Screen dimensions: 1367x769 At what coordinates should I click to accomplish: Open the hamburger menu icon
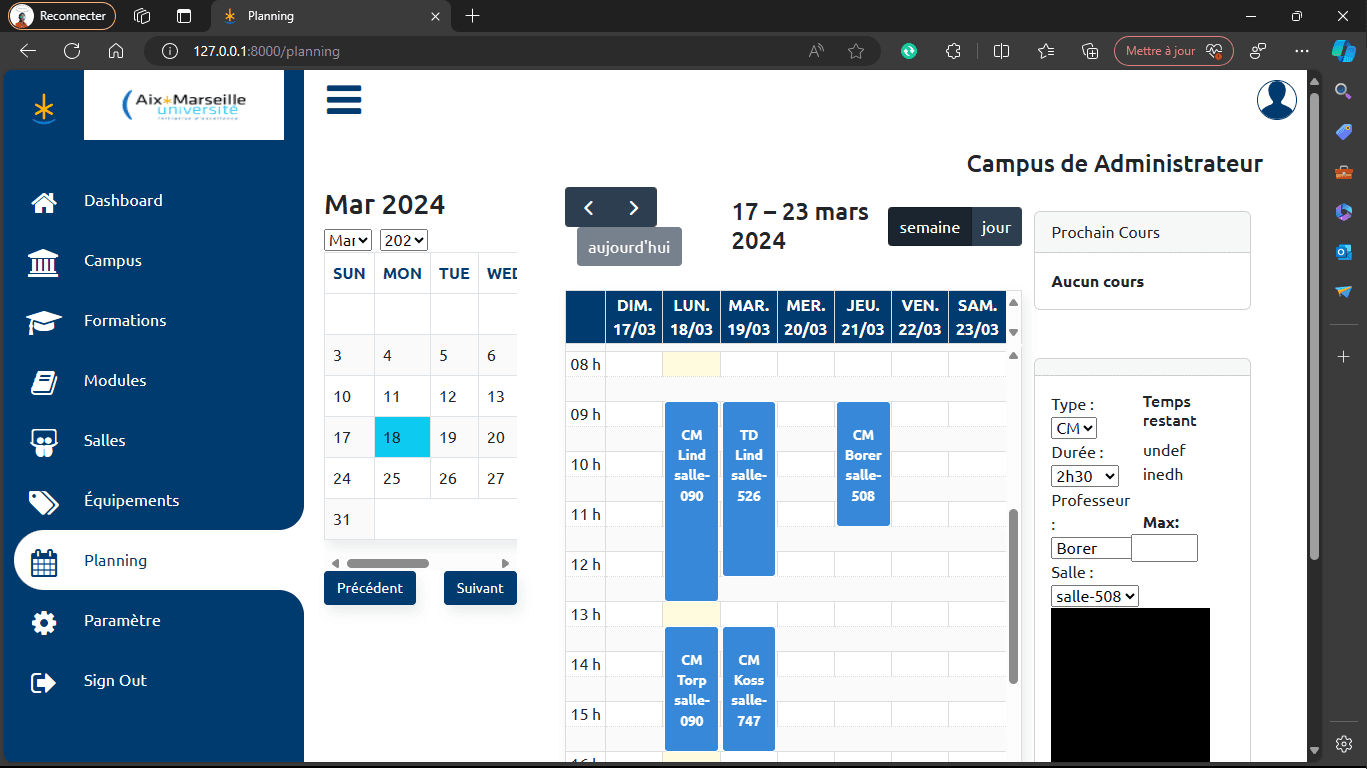click(344, 100)
